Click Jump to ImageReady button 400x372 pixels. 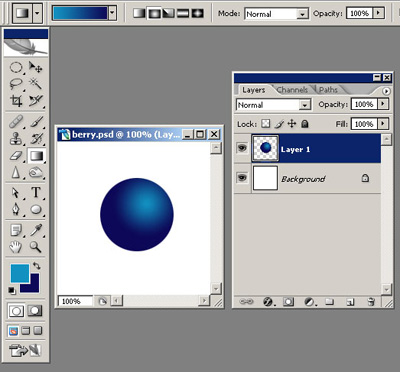[x=25, y=350]
